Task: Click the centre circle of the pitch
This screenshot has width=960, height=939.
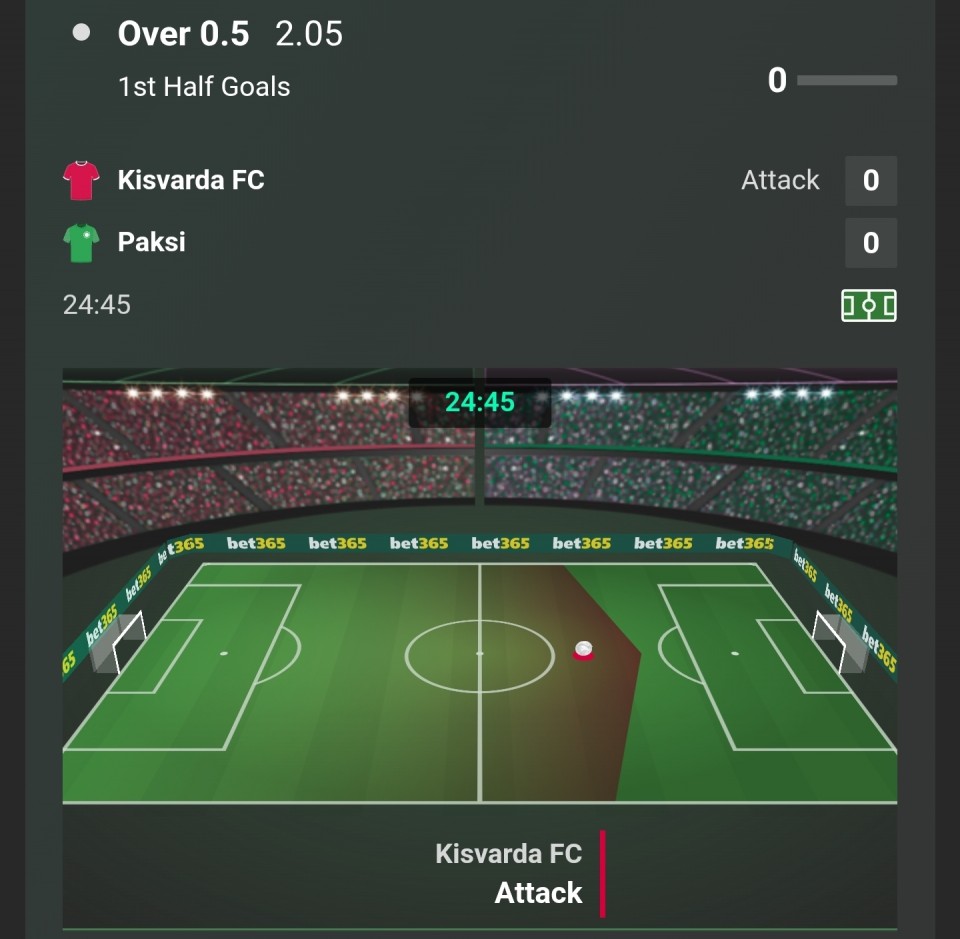Action: coord(480,655)
